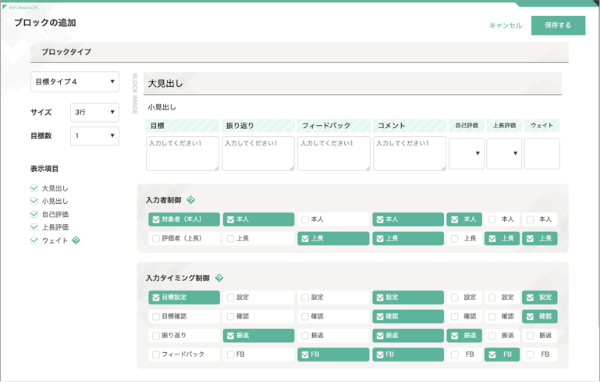
Task: Uncheck 自己評価 in 表示項目
Action: (34, 214)
